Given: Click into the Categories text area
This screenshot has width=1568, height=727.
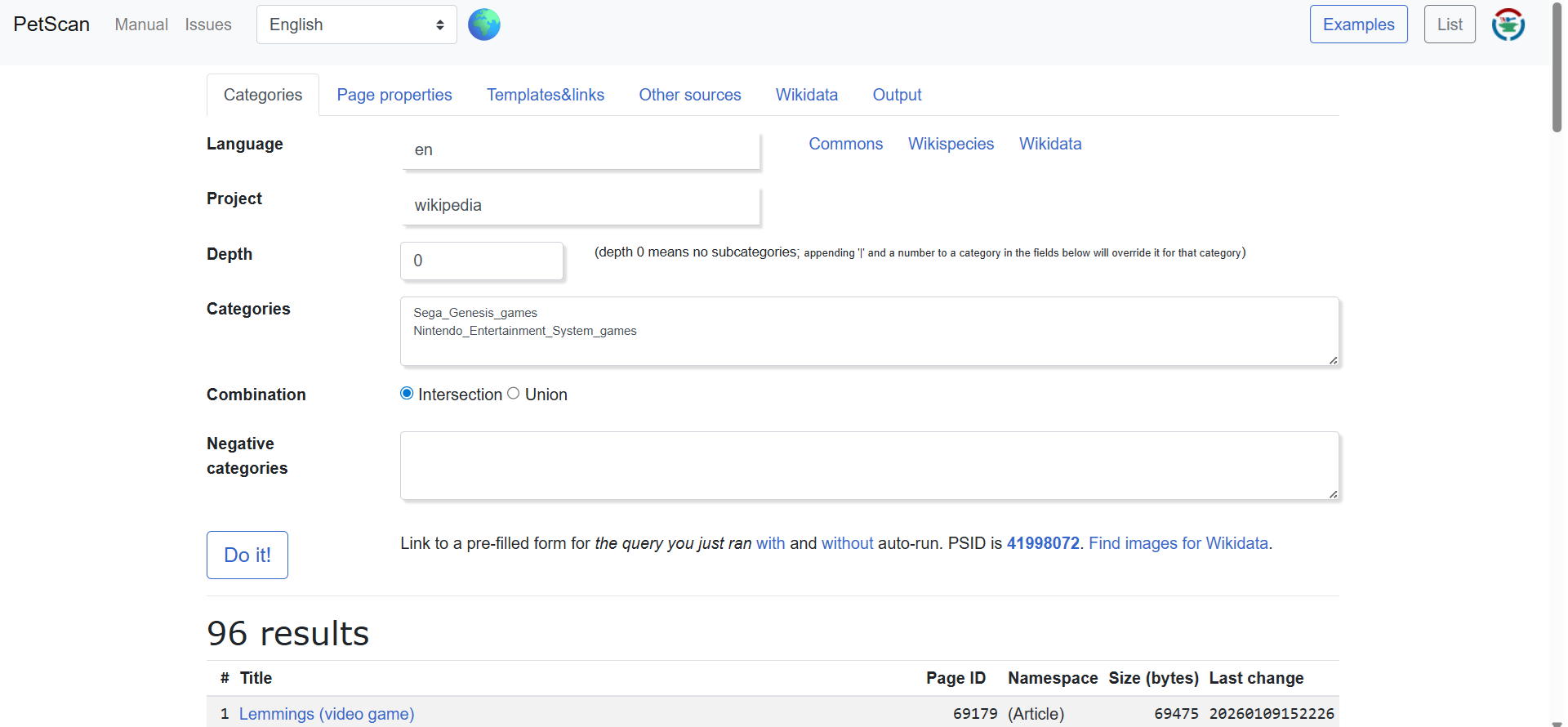Looking at the screenshot, I should tap(870, 331).
